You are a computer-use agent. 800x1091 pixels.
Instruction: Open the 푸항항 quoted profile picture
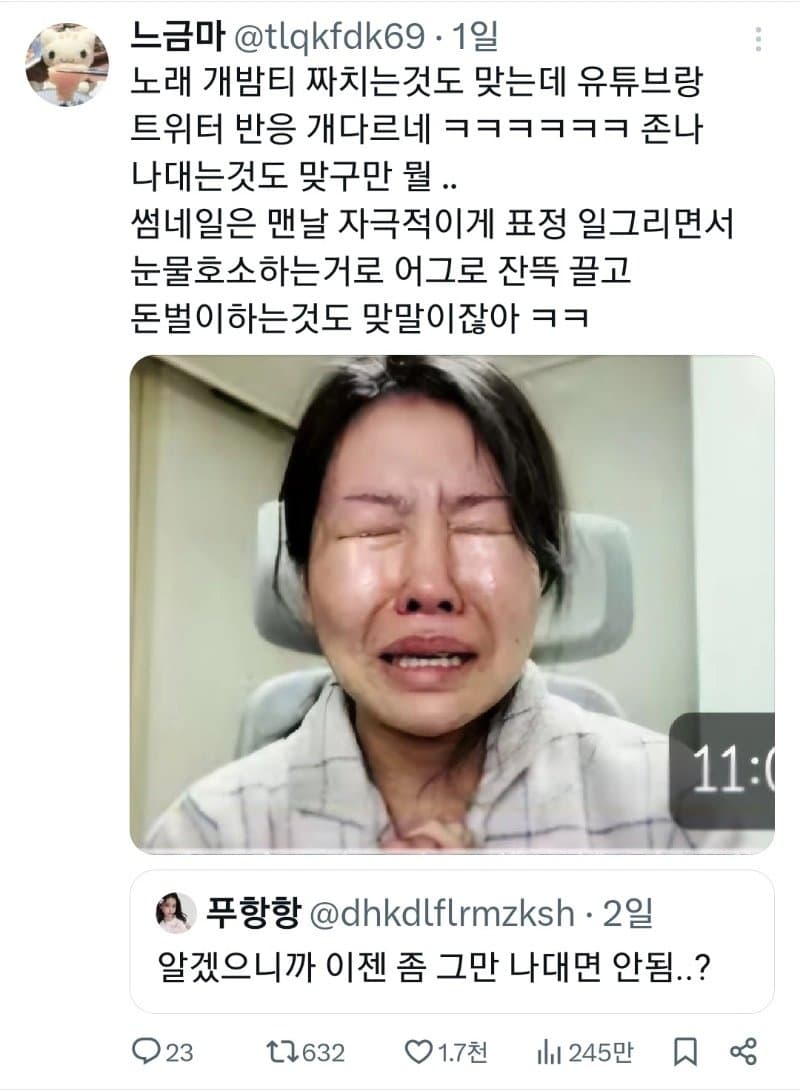pos(175,912)
